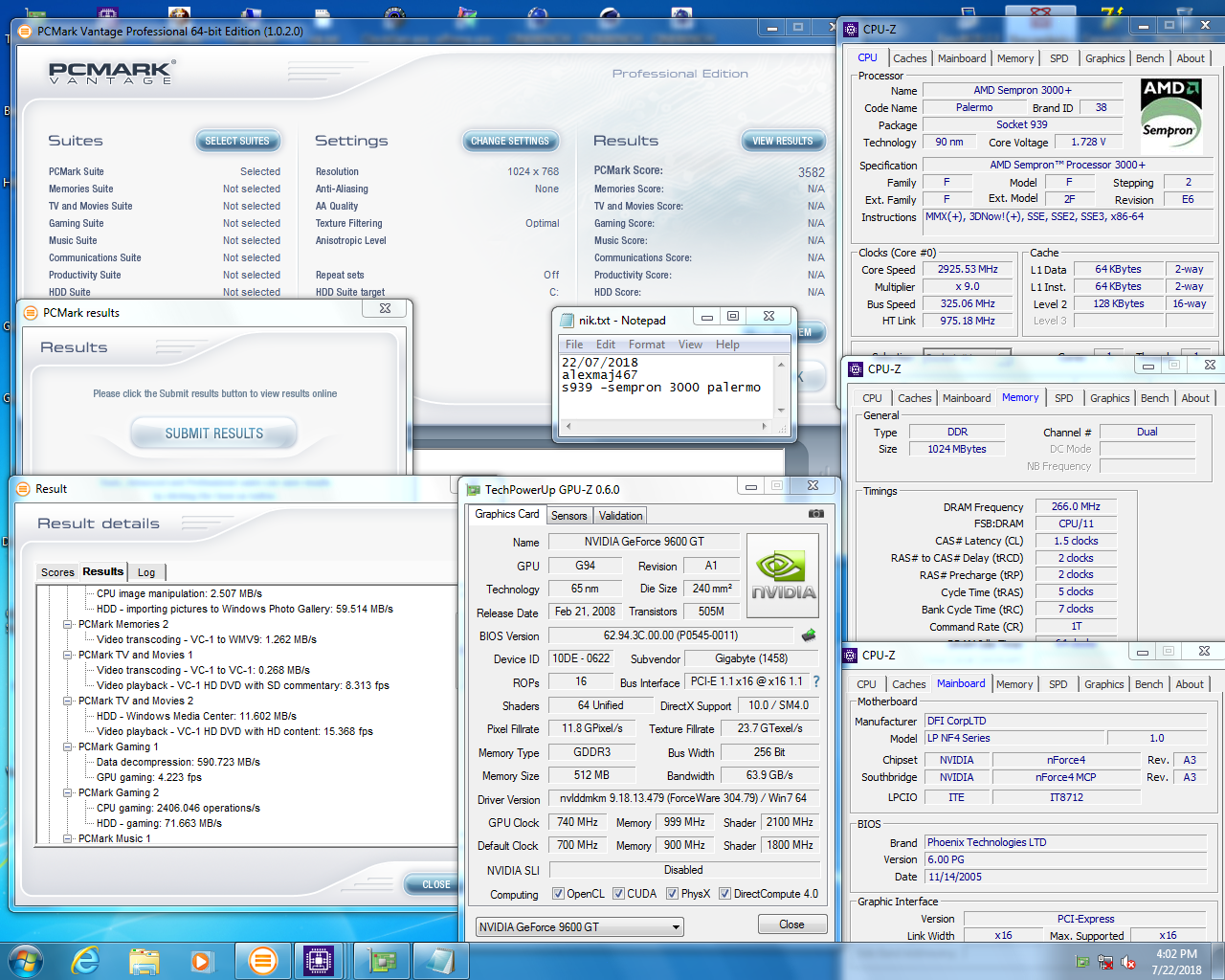Open Windows Explorer folder taskbar icon
The width and height of the screenshot is (1225, 980).
[x=144, y=960]
